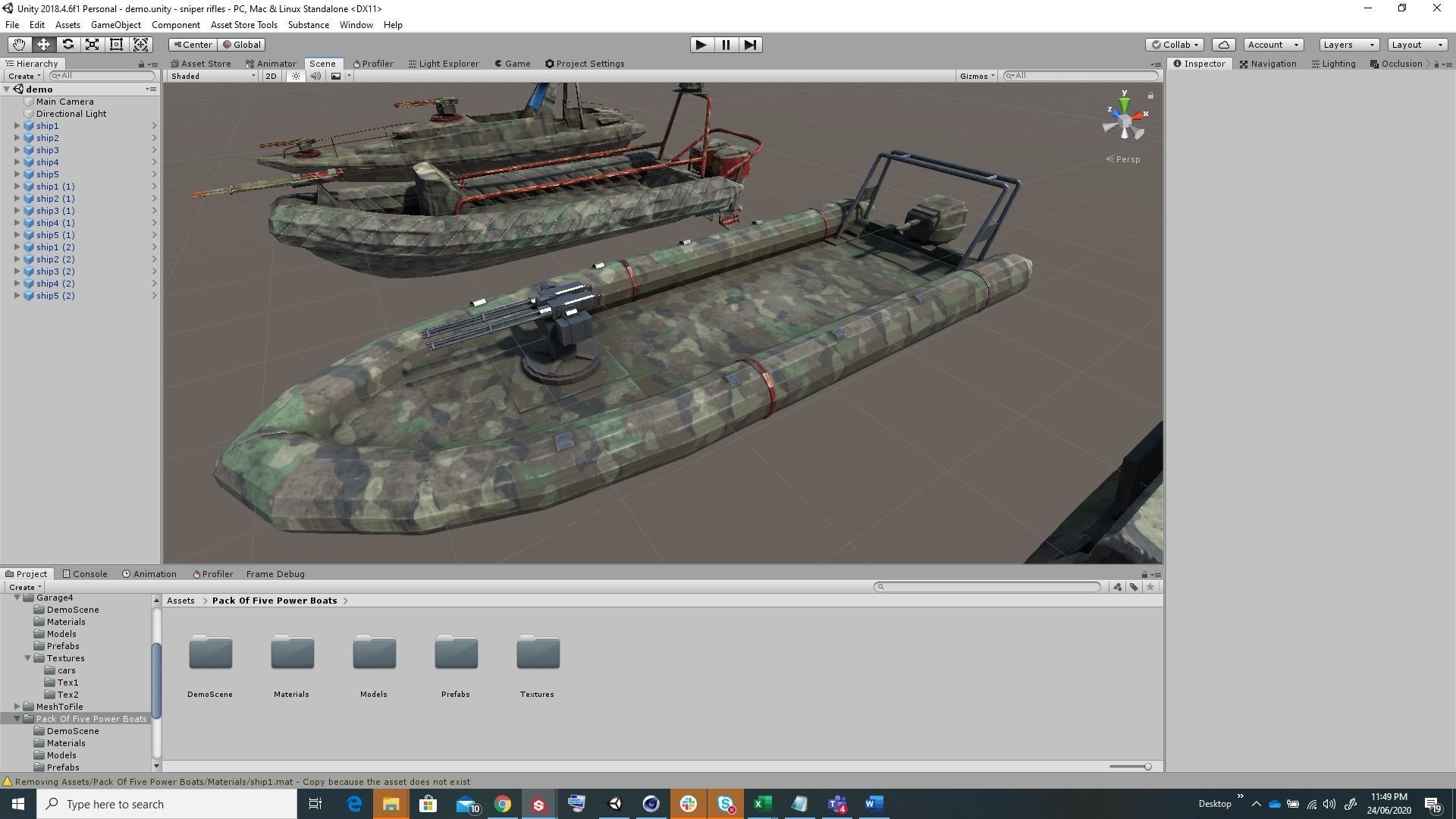Open the Textures folder thumbnail
This screenshot has height=819, width=1456.
pos(538,654)
